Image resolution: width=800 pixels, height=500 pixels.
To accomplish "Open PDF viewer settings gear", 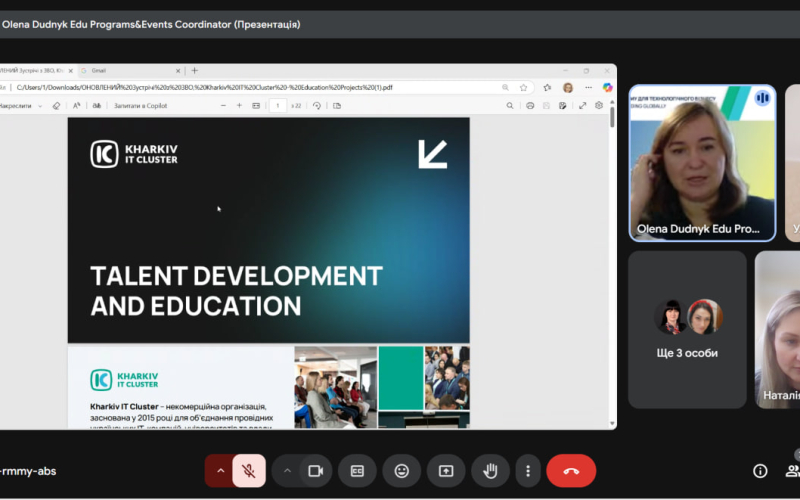I will pyautogui.click(x=599, y=106).
